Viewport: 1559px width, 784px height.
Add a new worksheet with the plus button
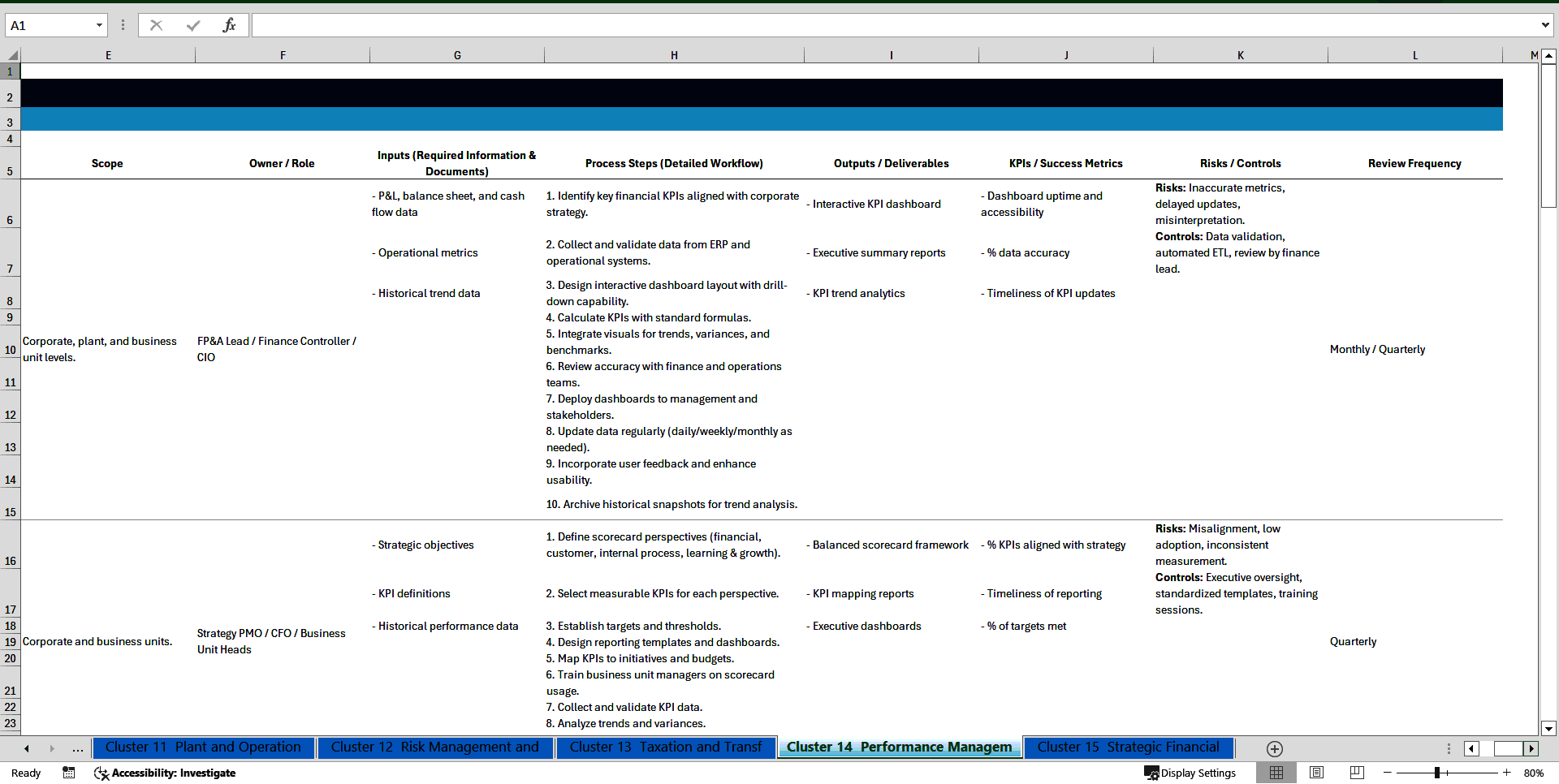(1274, 748)
